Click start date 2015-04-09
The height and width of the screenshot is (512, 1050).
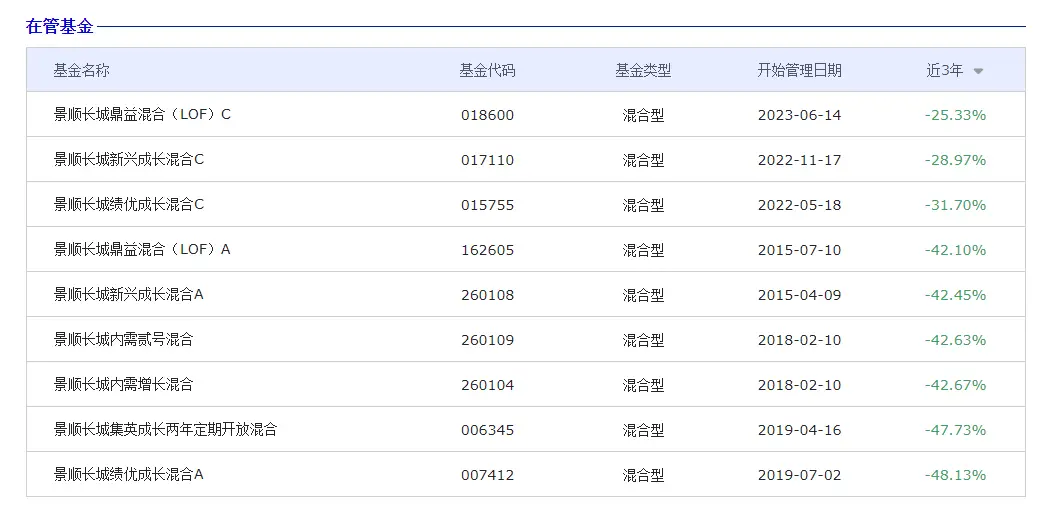[800, 295]
